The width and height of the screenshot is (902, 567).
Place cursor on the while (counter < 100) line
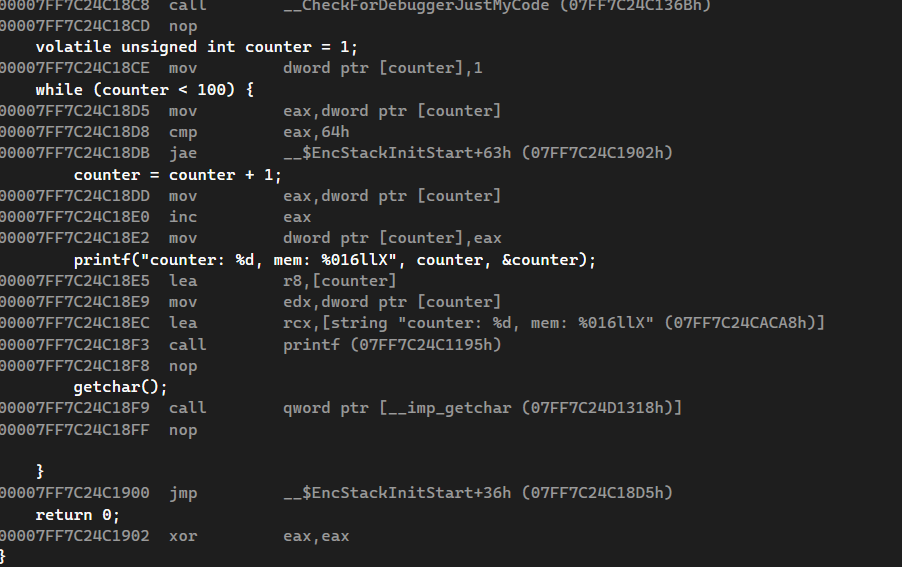point(145,90)
